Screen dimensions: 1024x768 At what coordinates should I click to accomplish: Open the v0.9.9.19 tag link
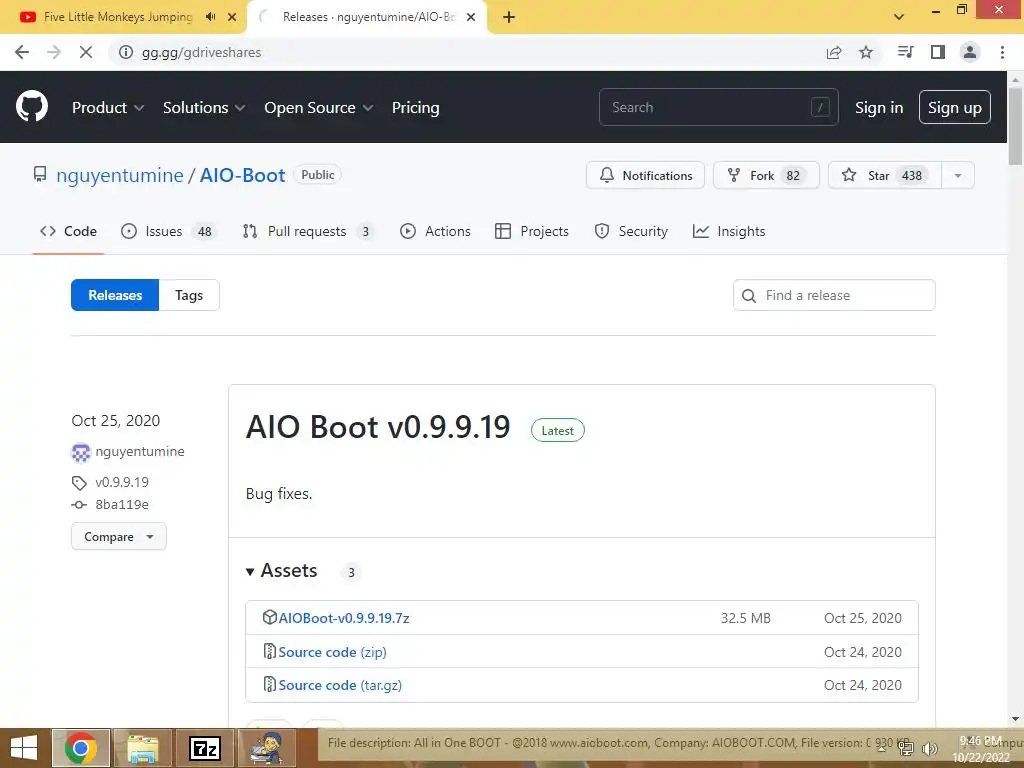click(122, 482)
